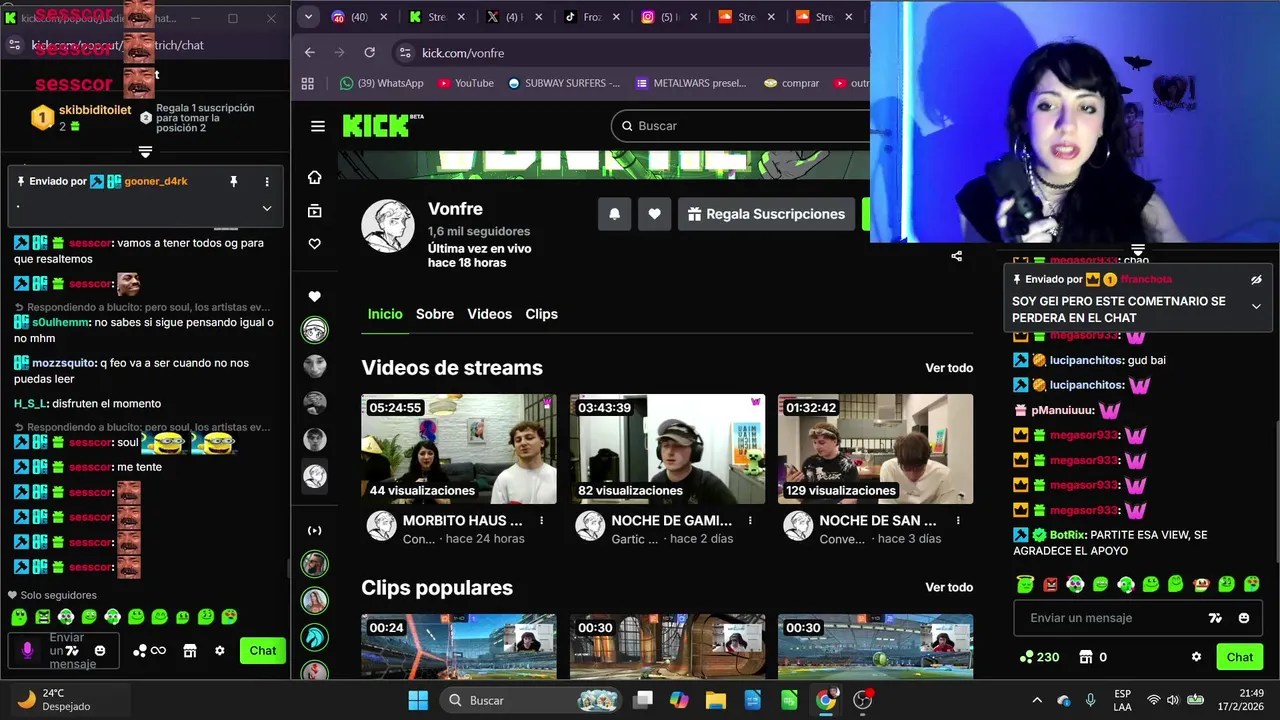
Task: Open shop icon in left popout chat
Action: click(x=190, y=651)
